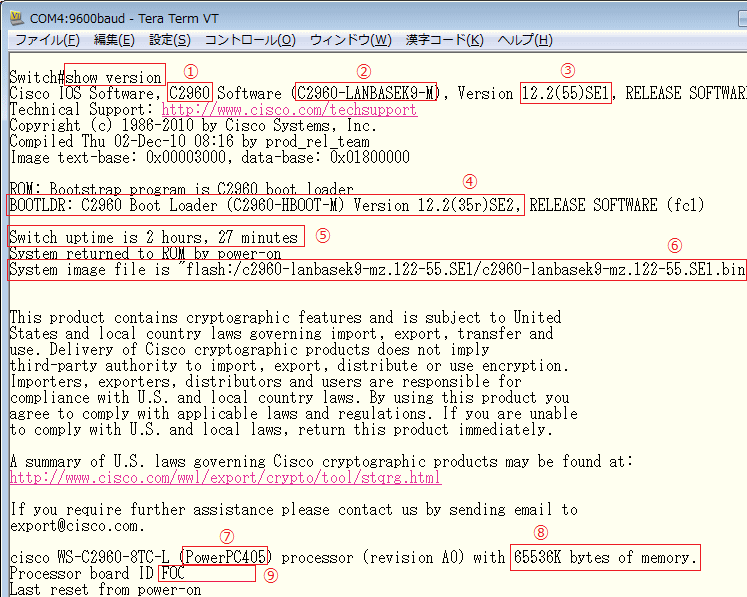Image resolution: width=747 pixels, height=597 pixels.
Task: Click the "cisco WS-C2960-8TC-L" model text
Action: coord(89,557)
